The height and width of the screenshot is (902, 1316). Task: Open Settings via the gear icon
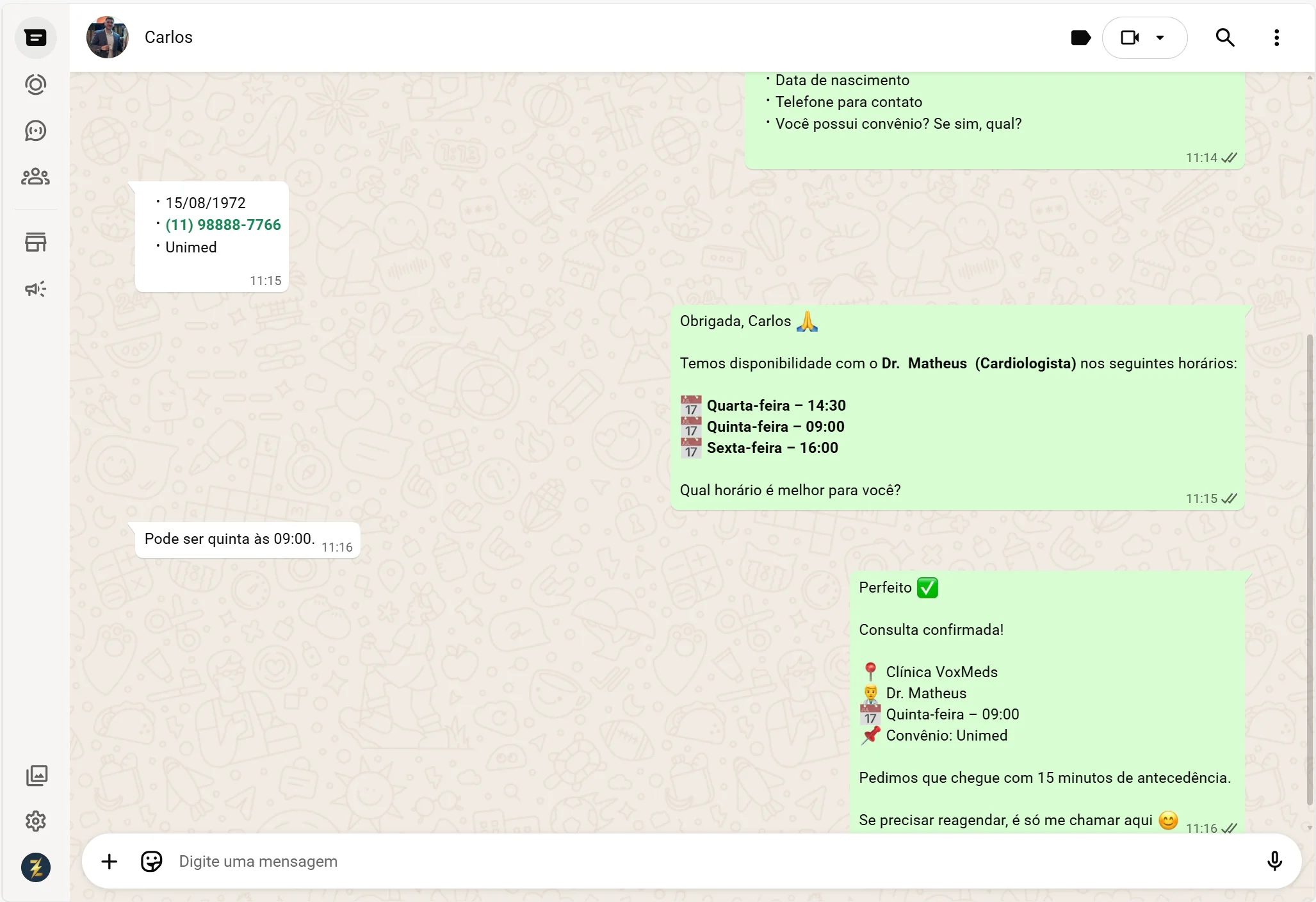[36, 821]
